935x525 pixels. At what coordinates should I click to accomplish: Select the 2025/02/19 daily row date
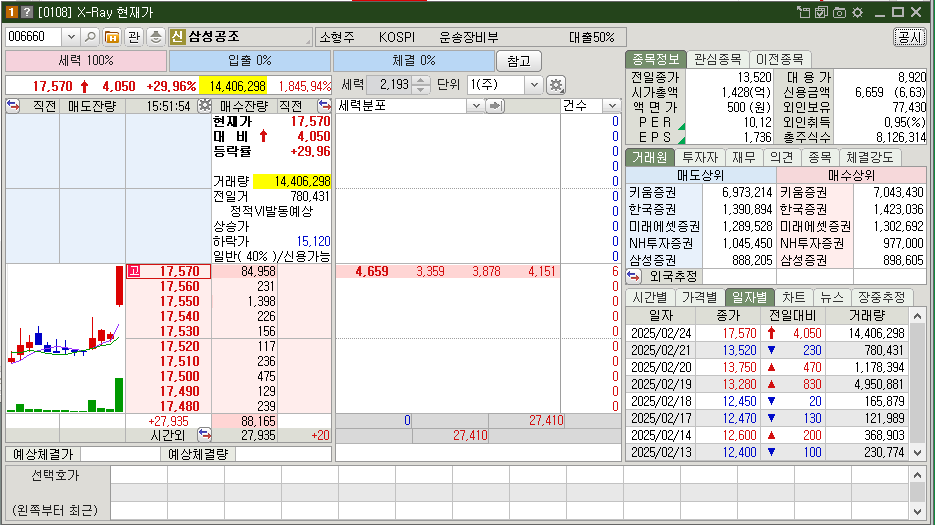click(x=661, y=384)
